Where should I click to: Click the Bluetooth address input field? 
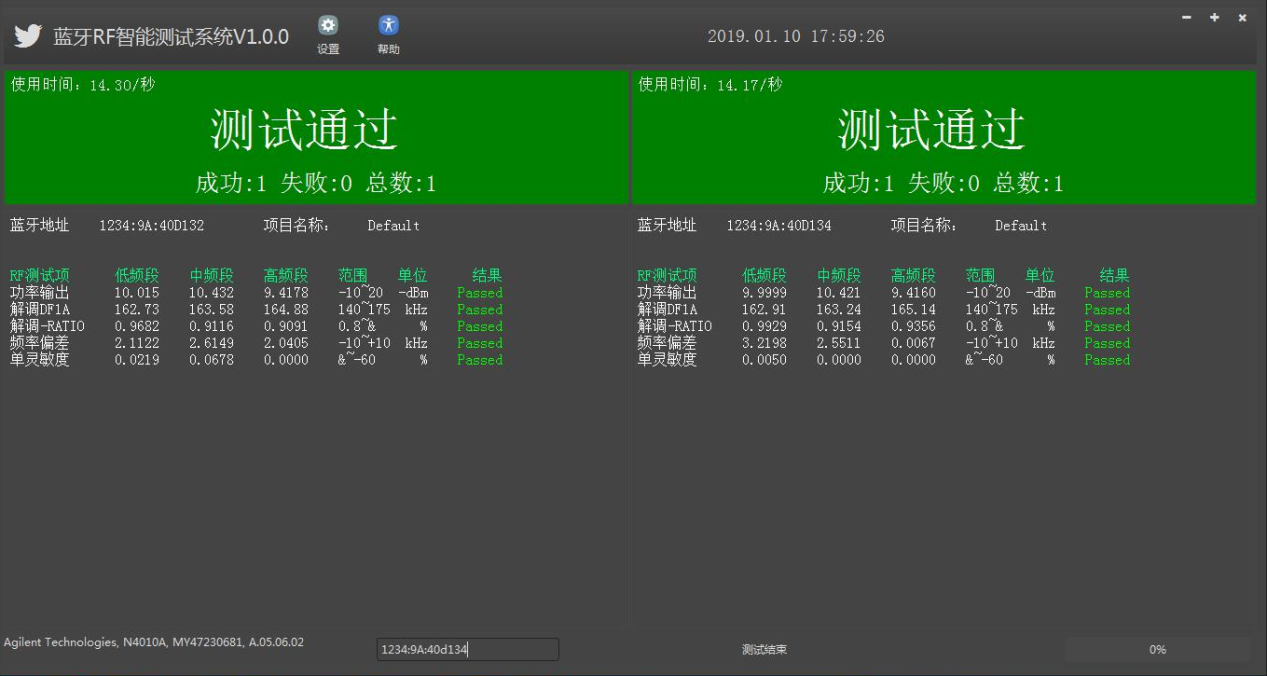click(467, 650)
